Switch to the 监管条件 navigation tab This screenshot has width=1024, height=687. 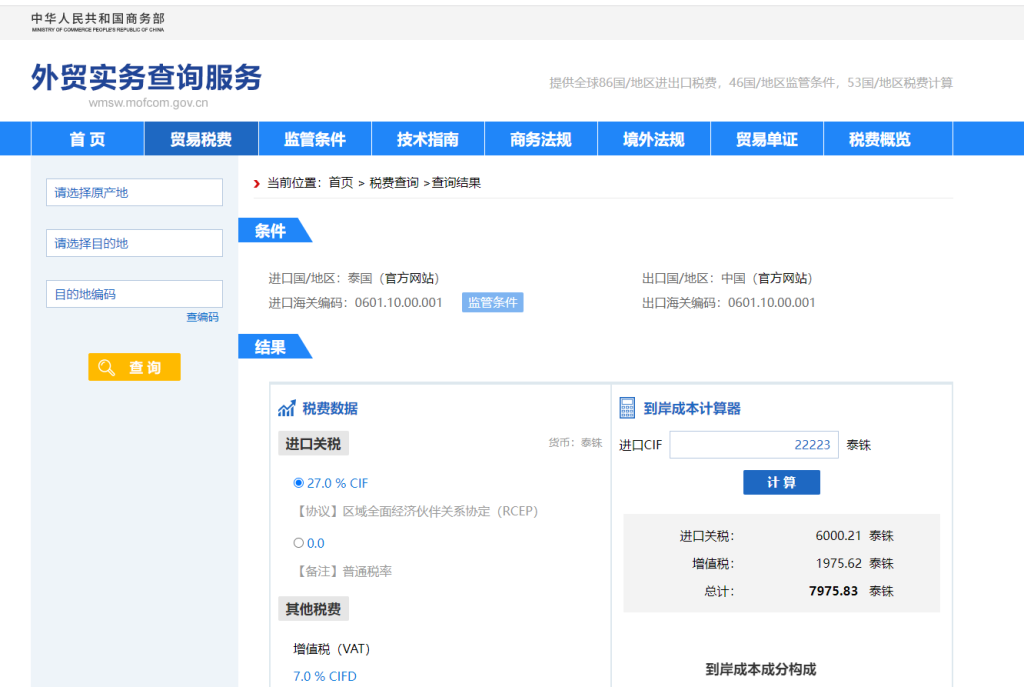[x=315, y=139]
